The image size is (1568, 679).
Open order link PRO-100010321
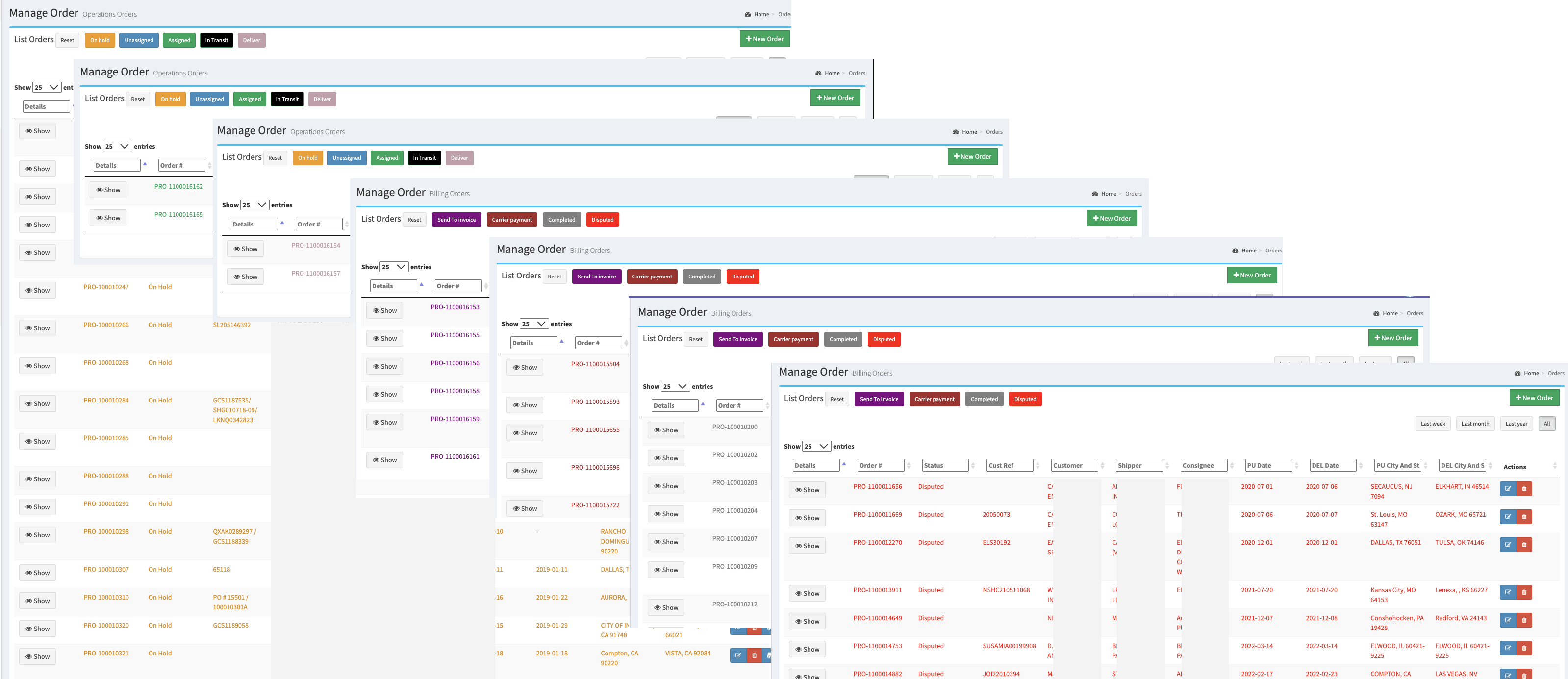tap(106, 653)
